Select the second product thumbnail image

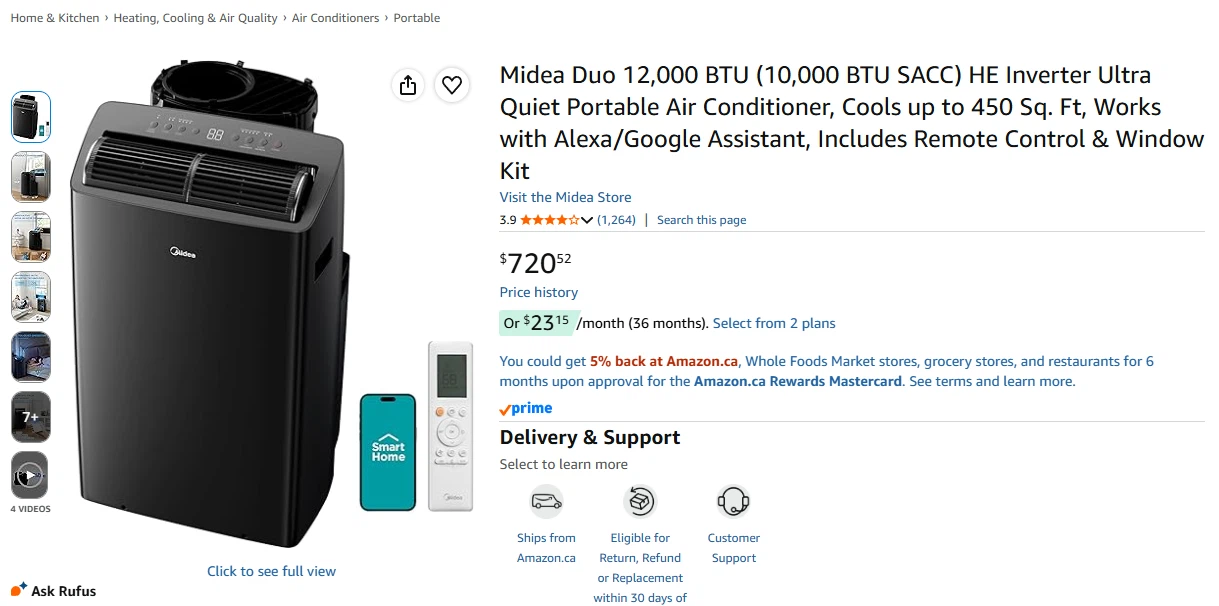click(30, 177)
